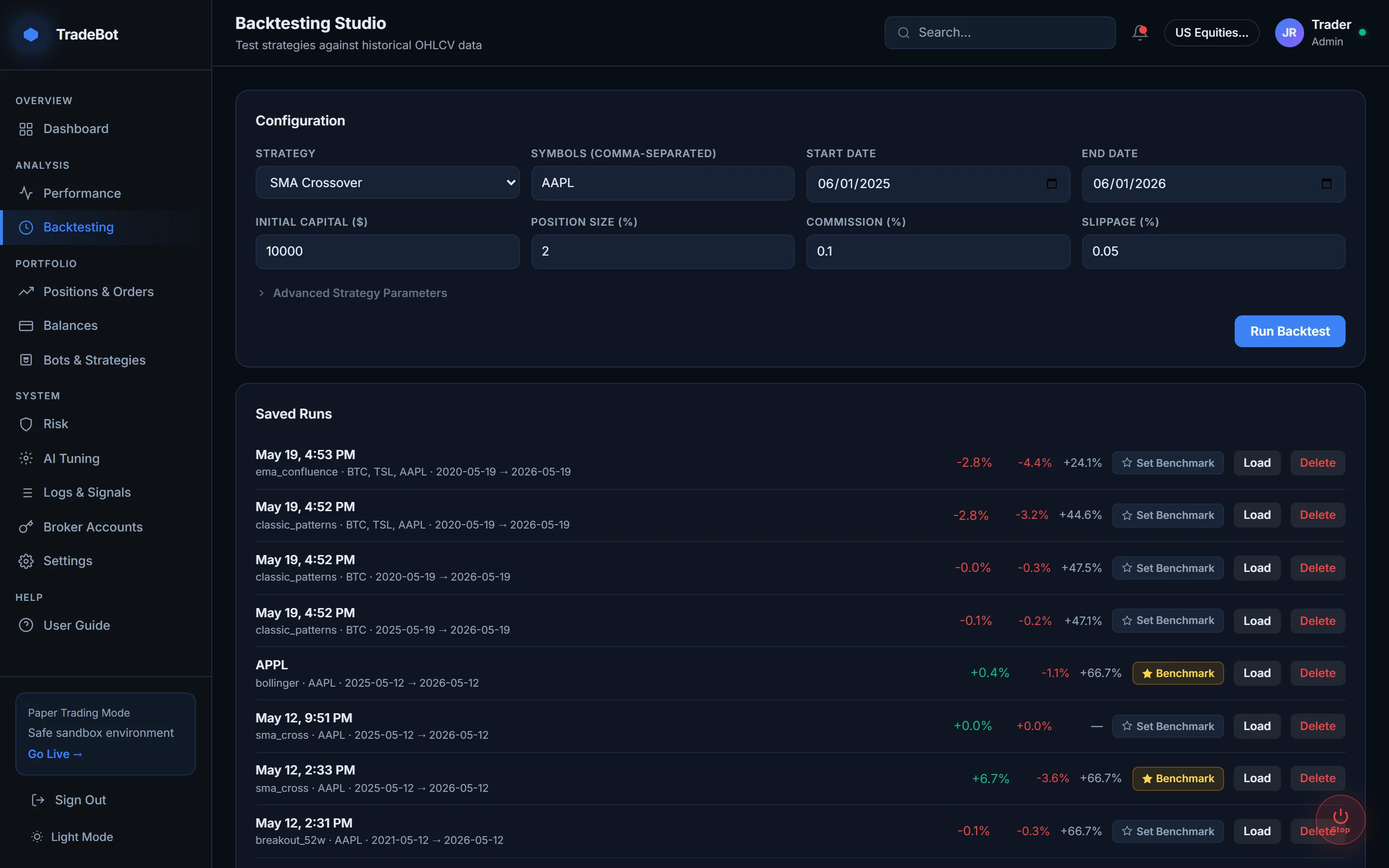Set Benchmark for classic_patterns BTC 2020-05-19 run
The image size is (1389, 868).
coord(1168,569)
